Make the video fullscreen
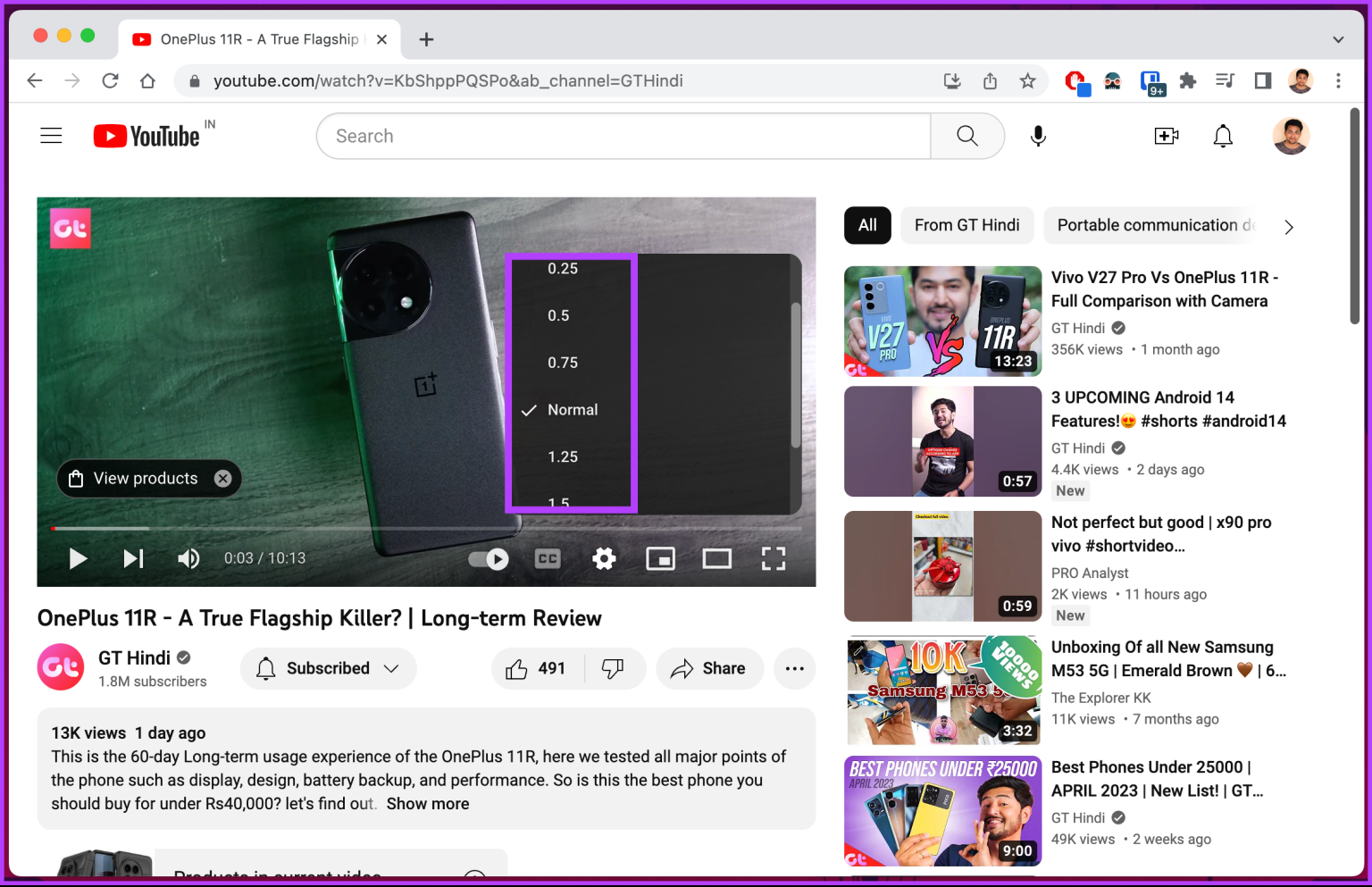The width and height of the screenshot is (1372, 887). [774, 558]
